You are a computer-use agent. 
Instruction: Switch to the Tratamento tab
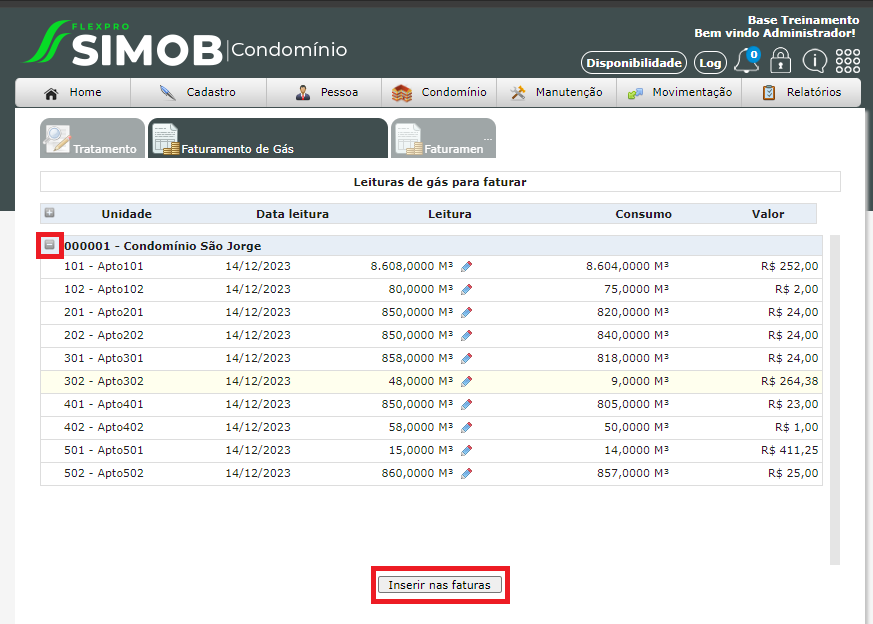tap(93, 139)
